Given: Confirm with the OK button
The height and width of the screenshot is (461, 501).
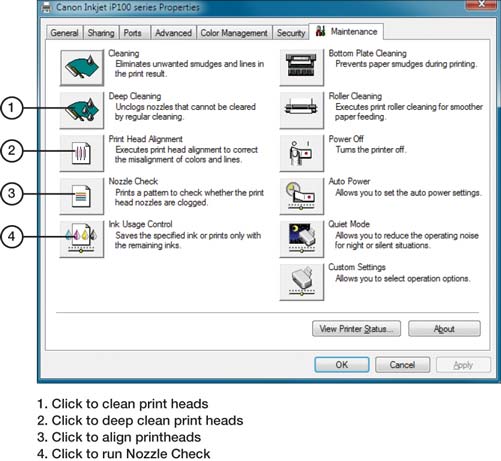Looking at the screenshot, I should coord(342,365).
